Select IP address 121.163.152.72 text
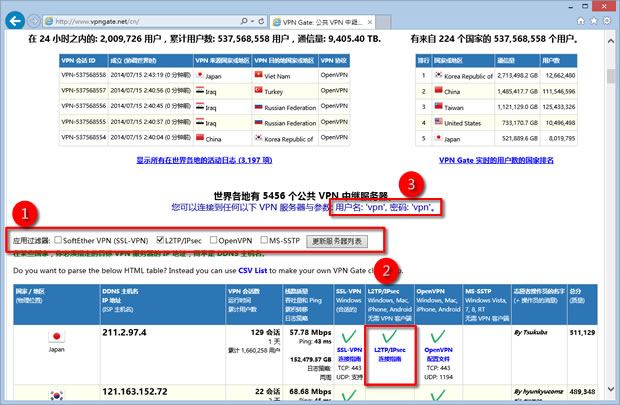 [135, 392]
